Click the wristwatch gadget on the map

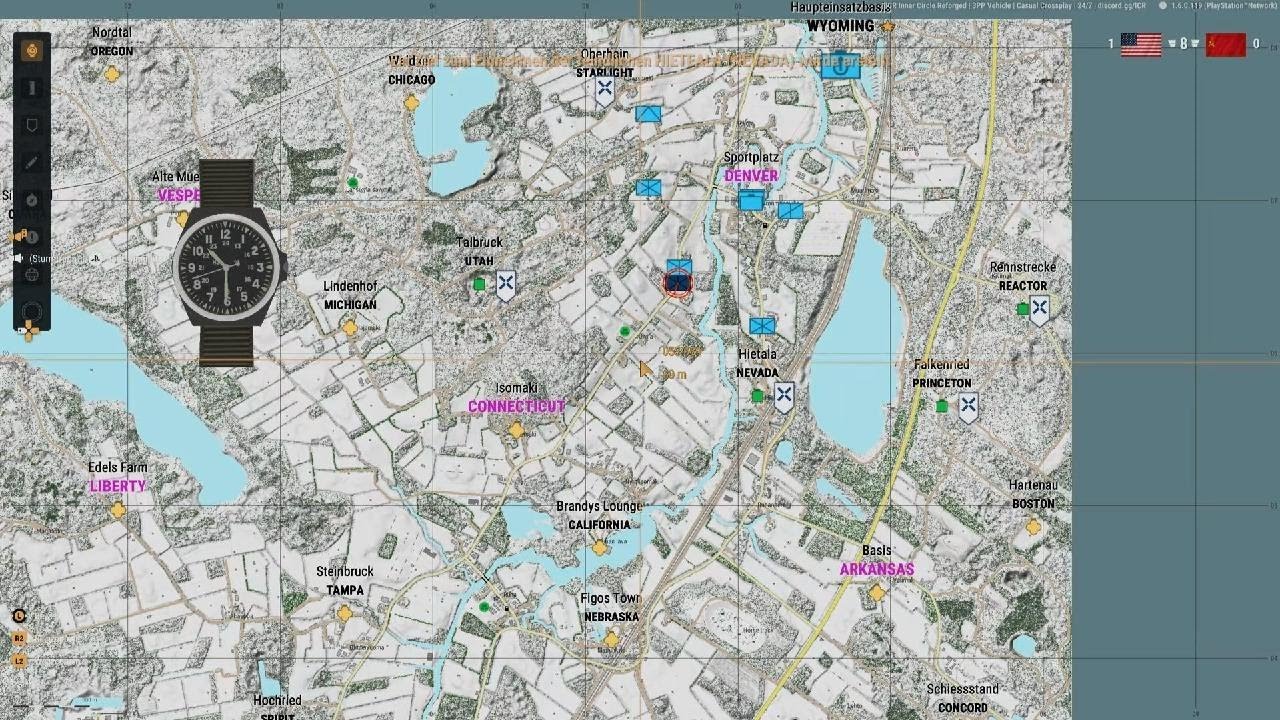click(x=227, y=264)
